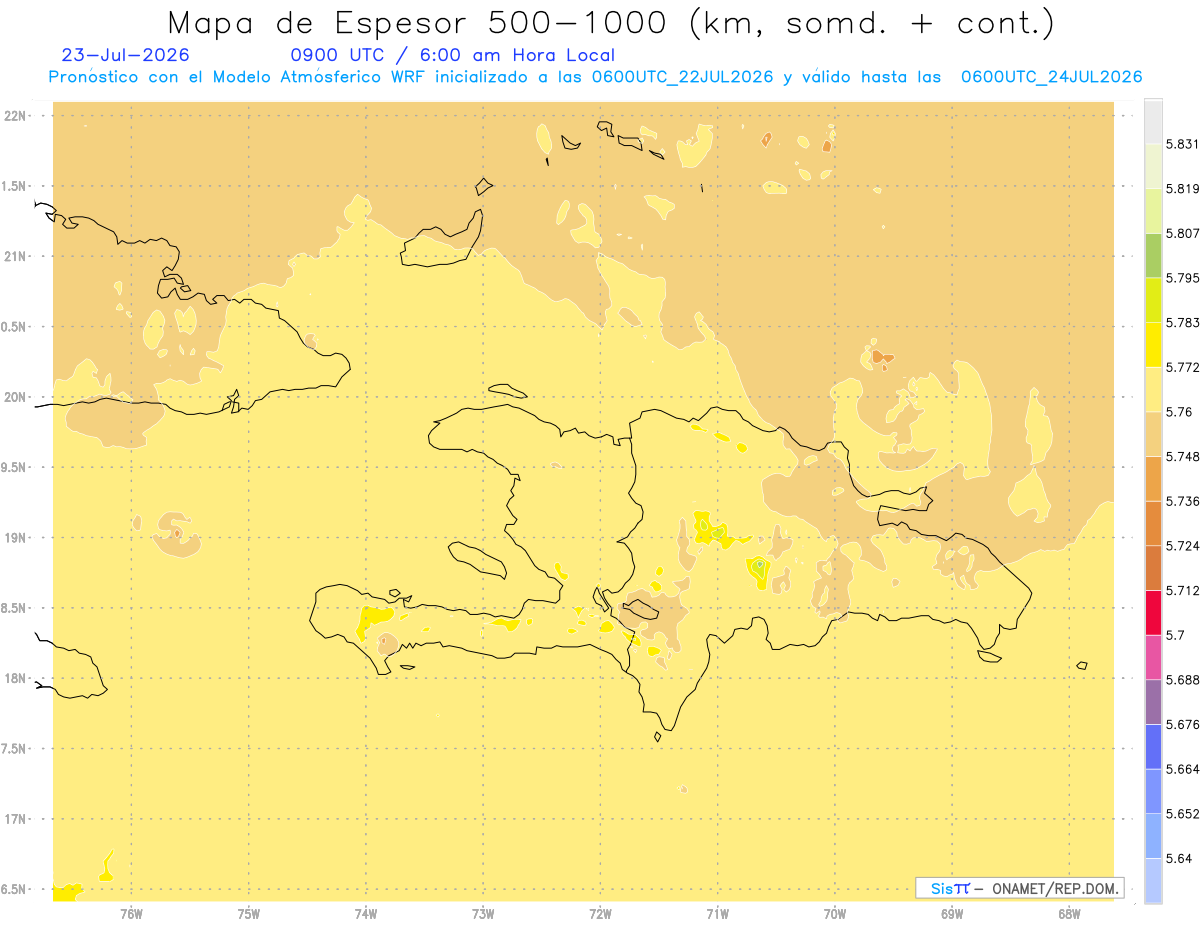Screen dimensions: 1200x927
Task: Click the legend value 5.819
Action: 1182,188
